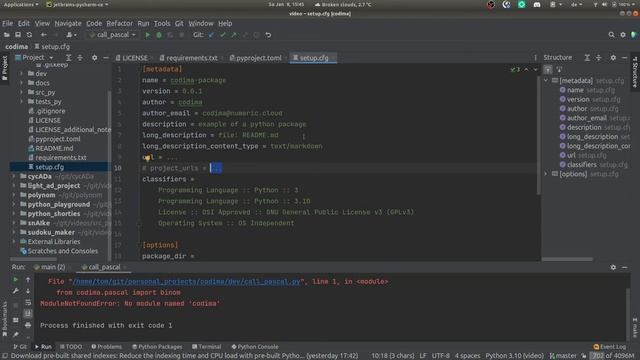Click up arrow in Run panel gutter
The height and width of the screenshot is (360, 640).
coord(28,280)
